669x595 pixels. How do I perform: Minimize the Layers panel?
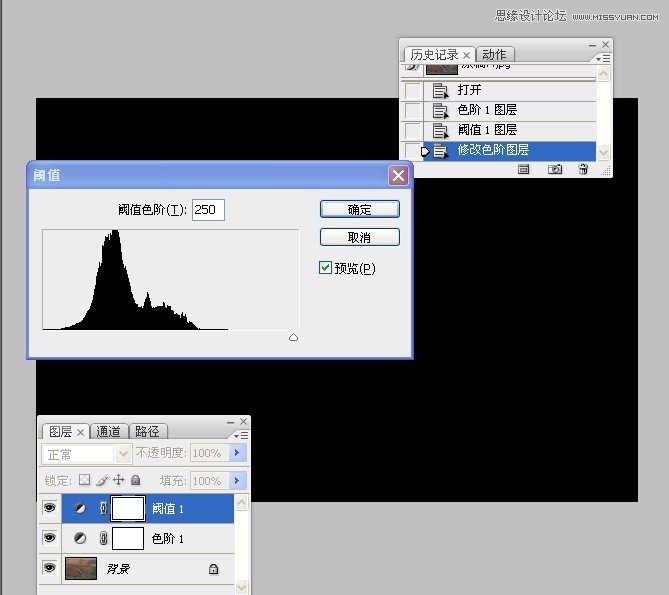(230, 422)
